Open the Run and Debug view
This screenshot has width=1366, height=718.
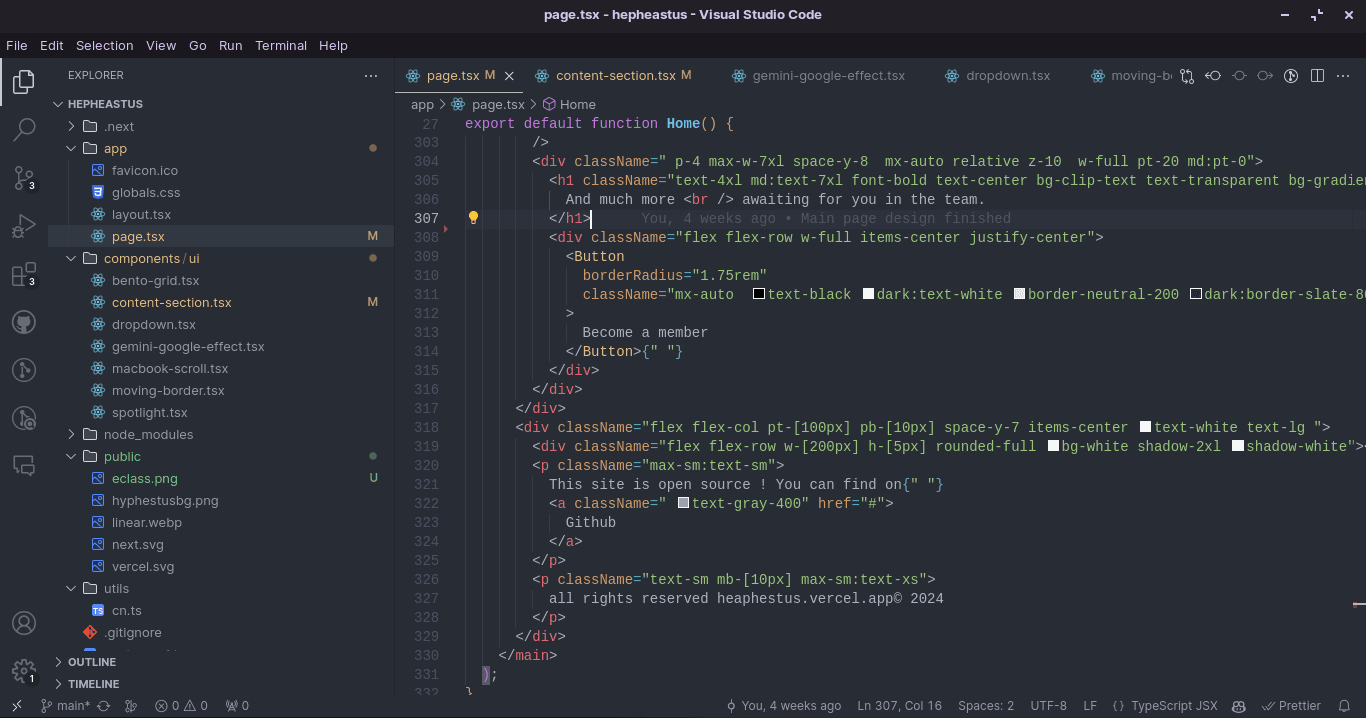(x=24, y=226)
